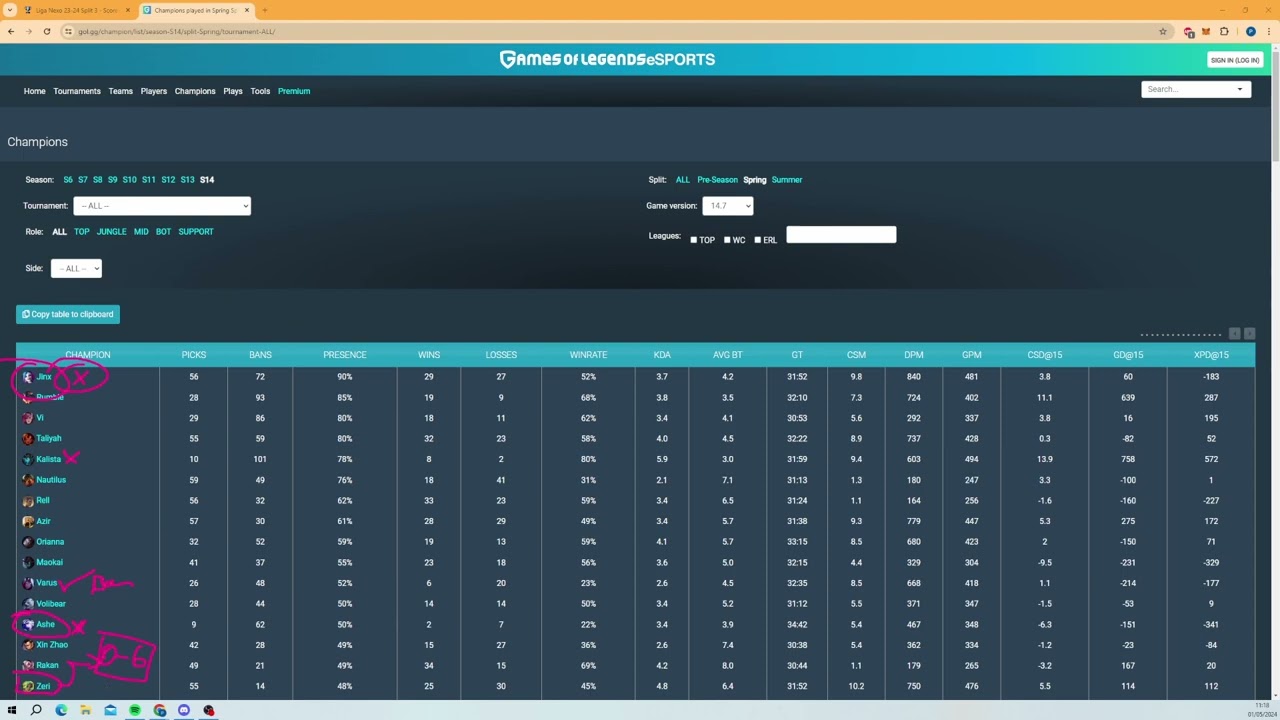Screen dimensions: 1280x720
Task: Open the Chrome profile avatar
Action: (1250, 31)
